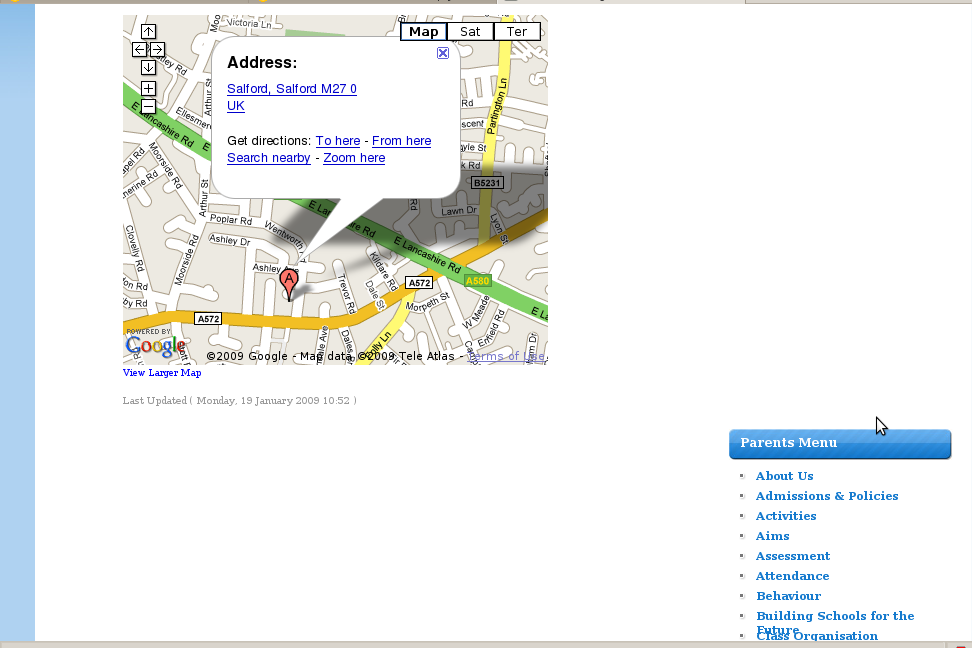Click Search nearby link
Screen dimensions: 972x648
(x=268, y=158)
